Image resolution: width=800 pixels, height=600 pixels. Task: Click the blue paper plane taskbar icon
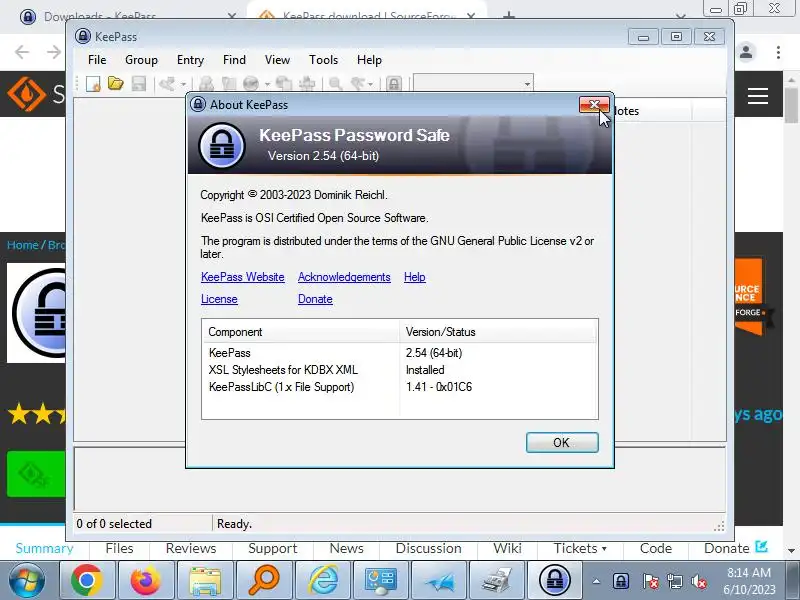(439, 580)
